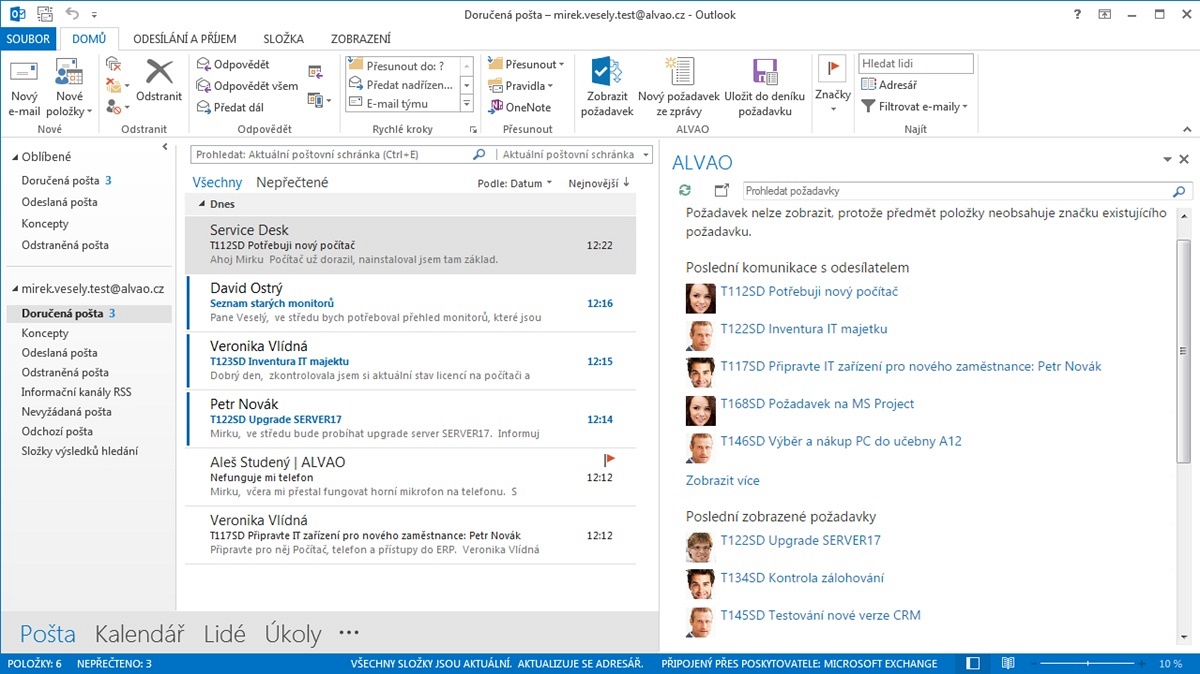Open the Nové položky menu
Viewport: 1200px width, 674px height.
tap(69, 88)
